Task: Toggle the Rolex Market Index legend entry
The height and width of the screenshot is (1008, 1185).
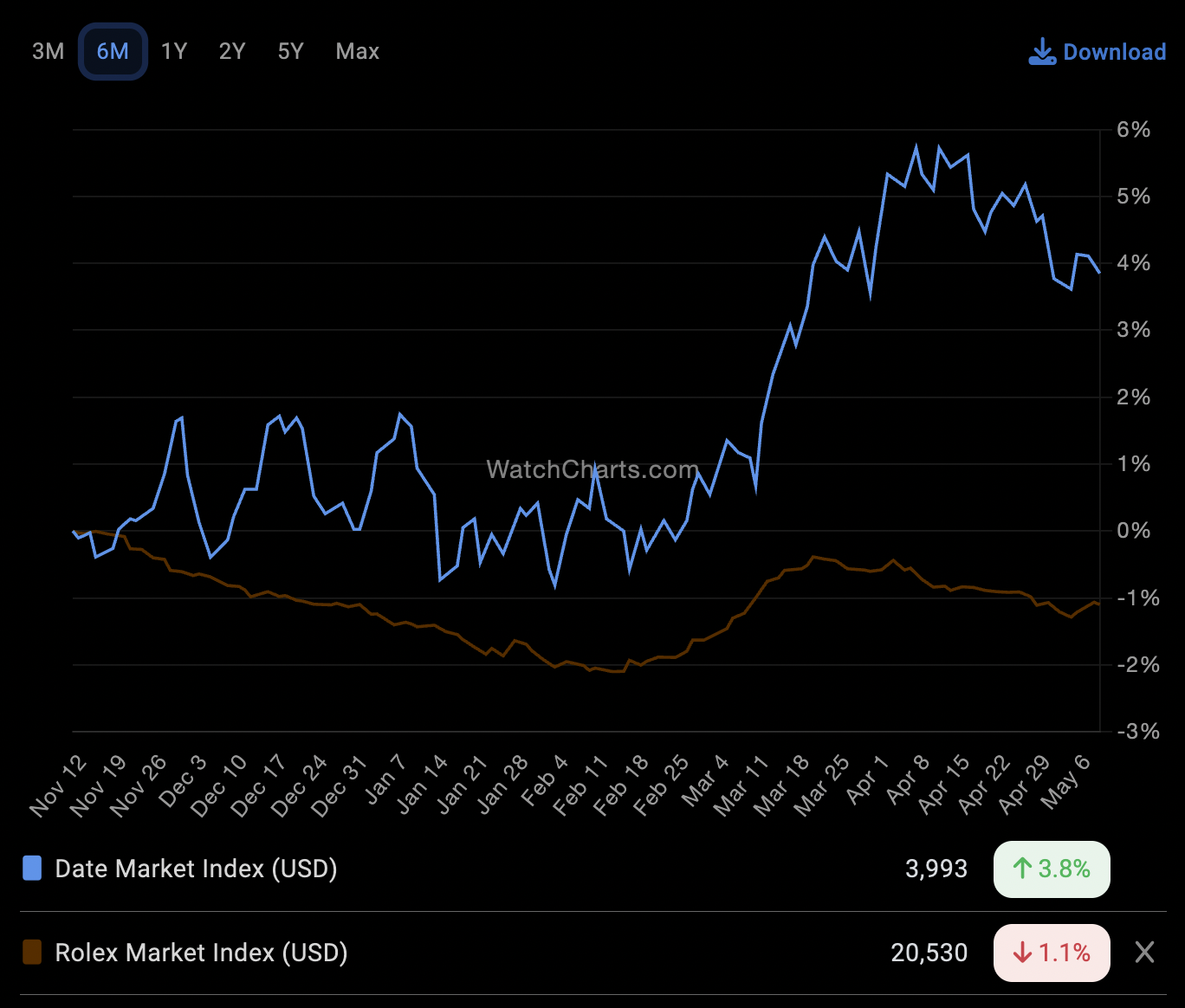Action: tap(199, 953)
